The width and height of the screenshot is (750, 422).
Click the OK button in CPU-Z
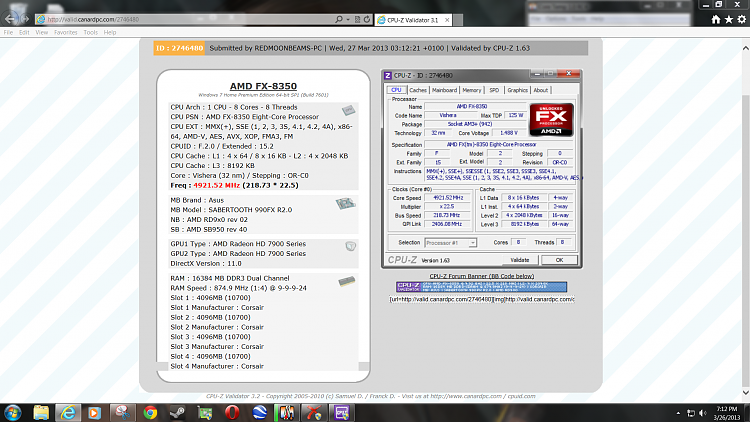559,260
